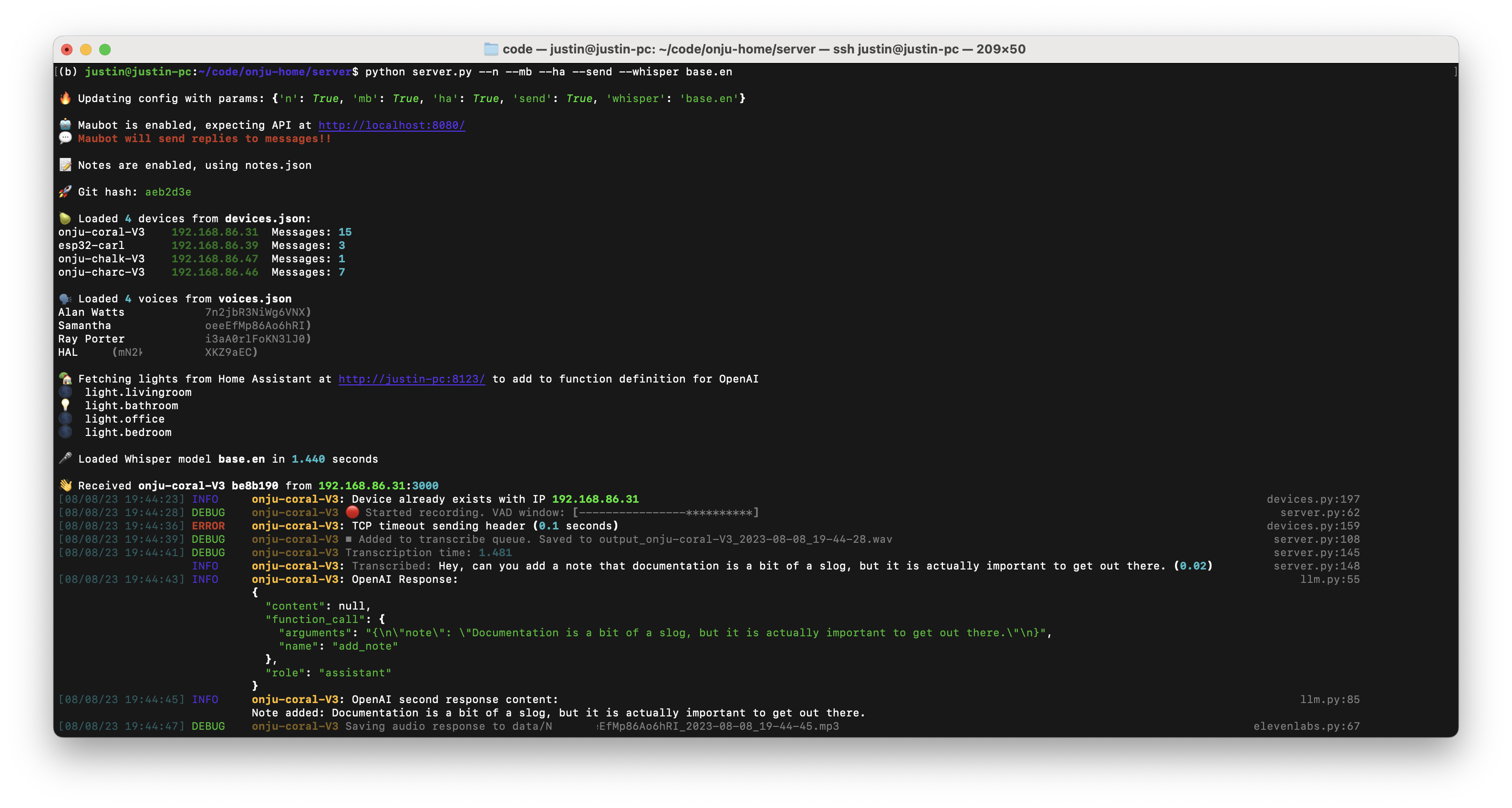Screen dimensions: 1512x808
Task: Click the fire emoji before Updating config
Action: tap(65, 98)
